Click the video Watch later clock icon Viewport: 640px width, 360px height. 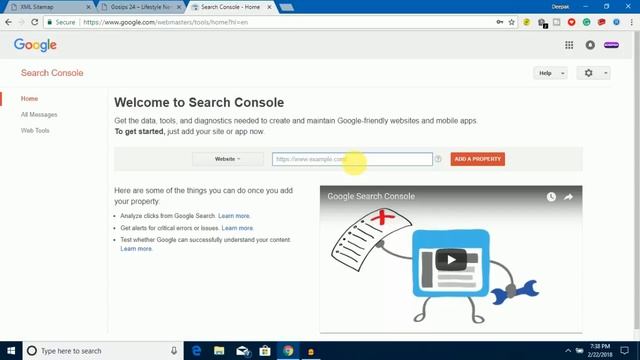(x=551, y=197)
